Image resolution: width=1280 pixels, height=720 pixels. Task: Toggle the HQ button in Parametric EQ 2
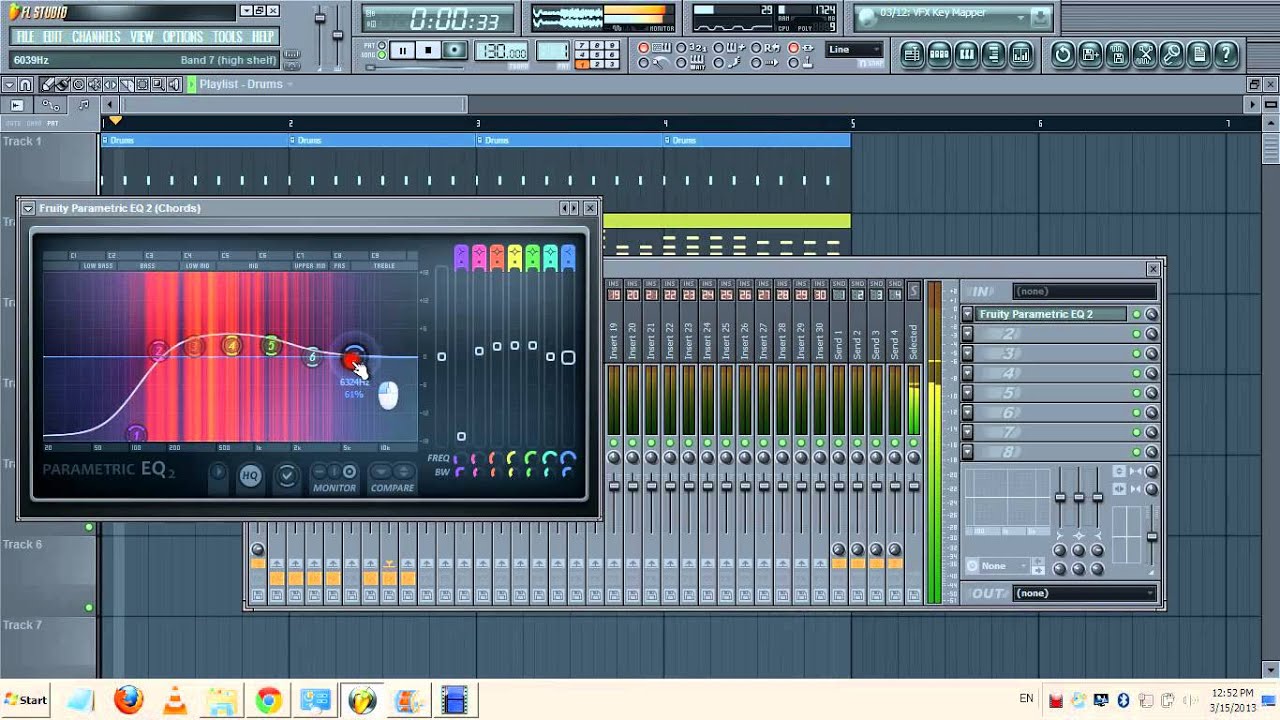[x=250, y=476]
